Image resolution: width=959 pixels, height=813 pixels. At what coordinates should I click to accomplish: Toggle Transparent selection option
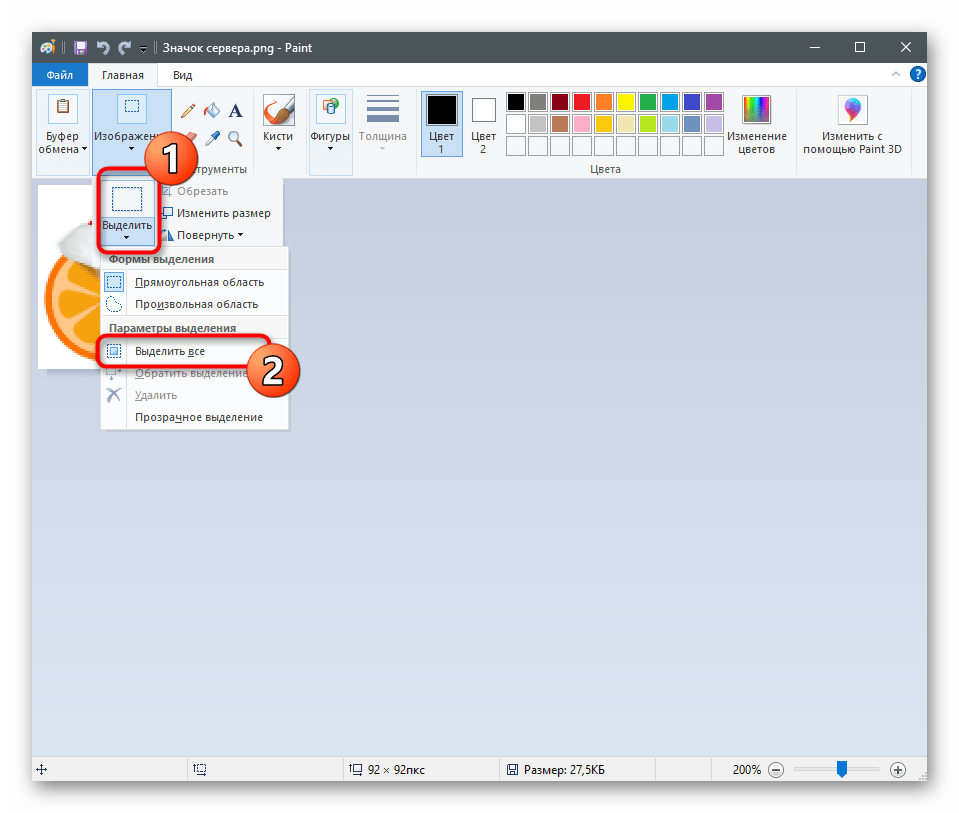(198, 417)
